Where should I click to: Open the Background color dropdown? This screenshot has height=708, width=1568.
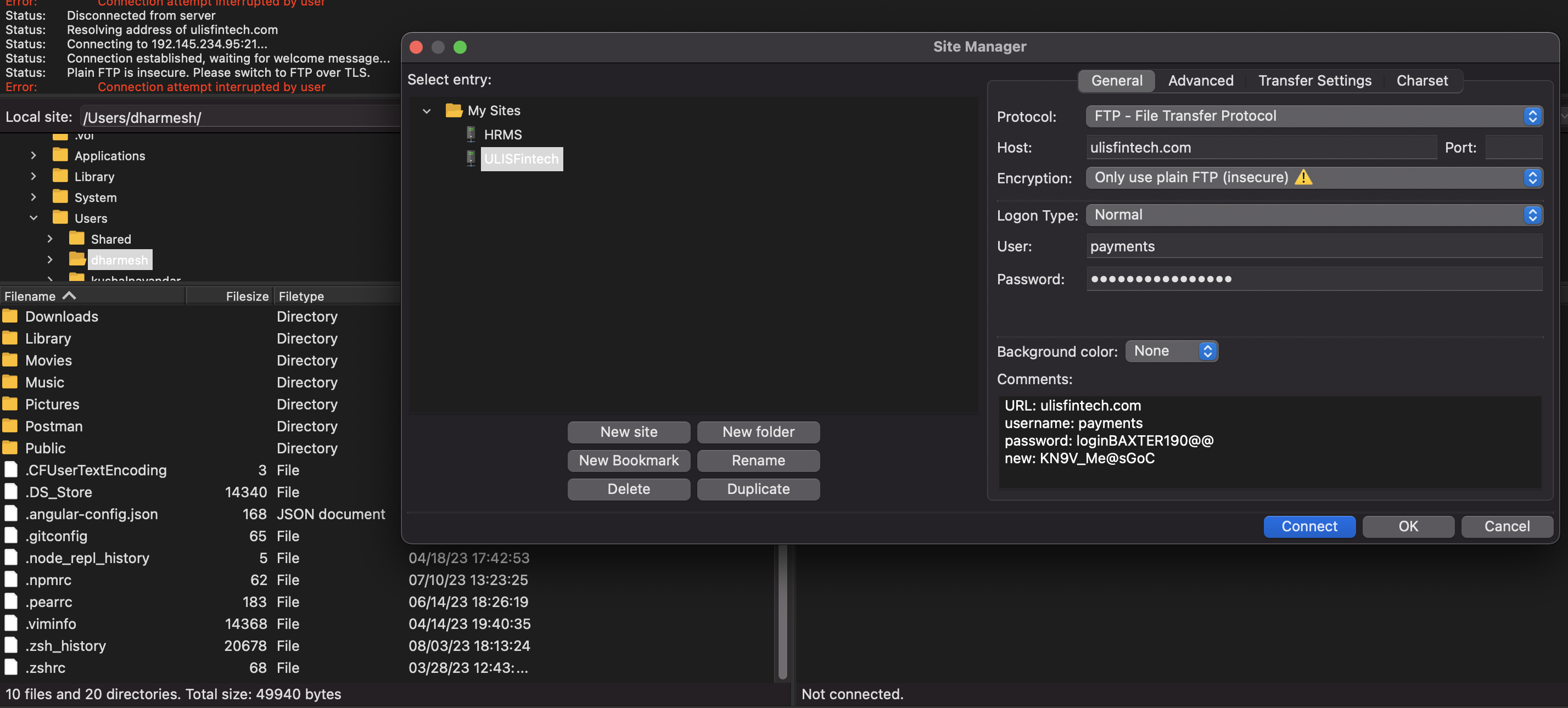[1171, 351]
